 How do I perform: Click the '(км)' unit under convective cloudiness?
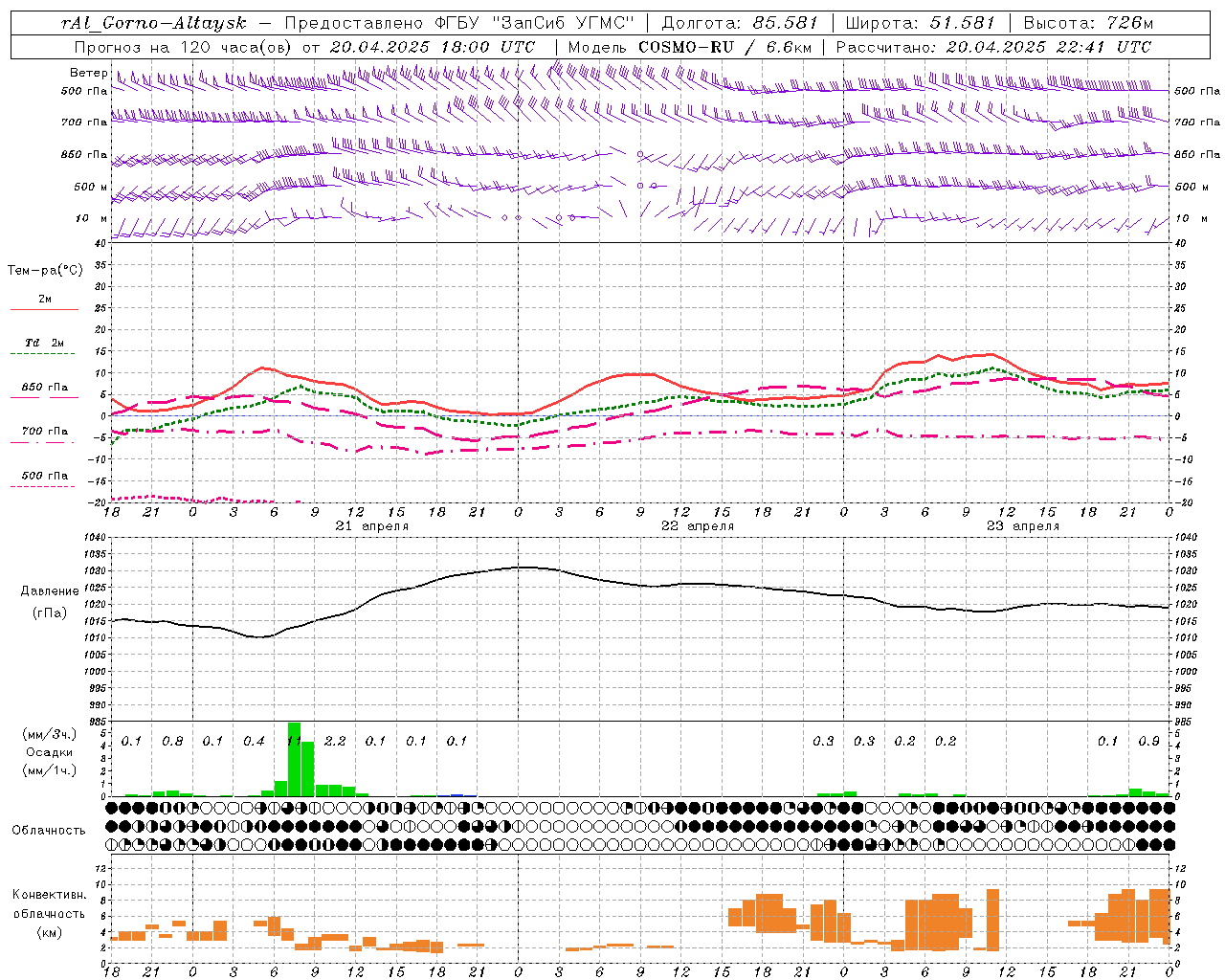pyautogui.click(x=49, y=932)
